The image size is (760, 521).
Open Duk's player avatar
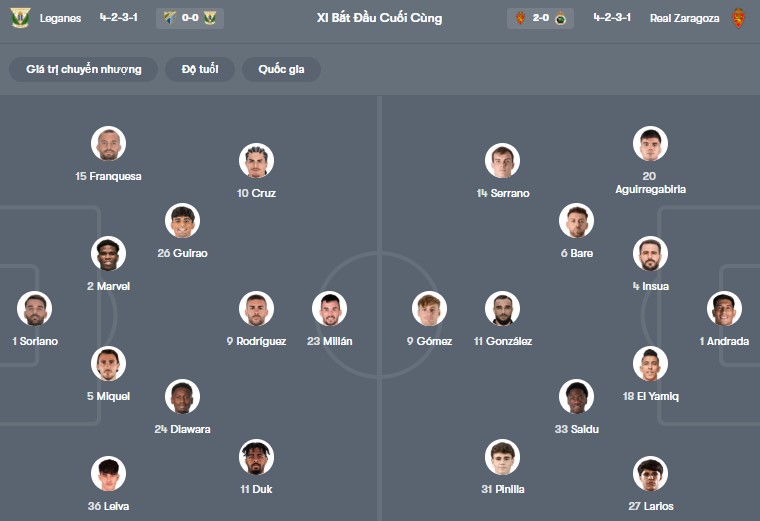(256, 457)
